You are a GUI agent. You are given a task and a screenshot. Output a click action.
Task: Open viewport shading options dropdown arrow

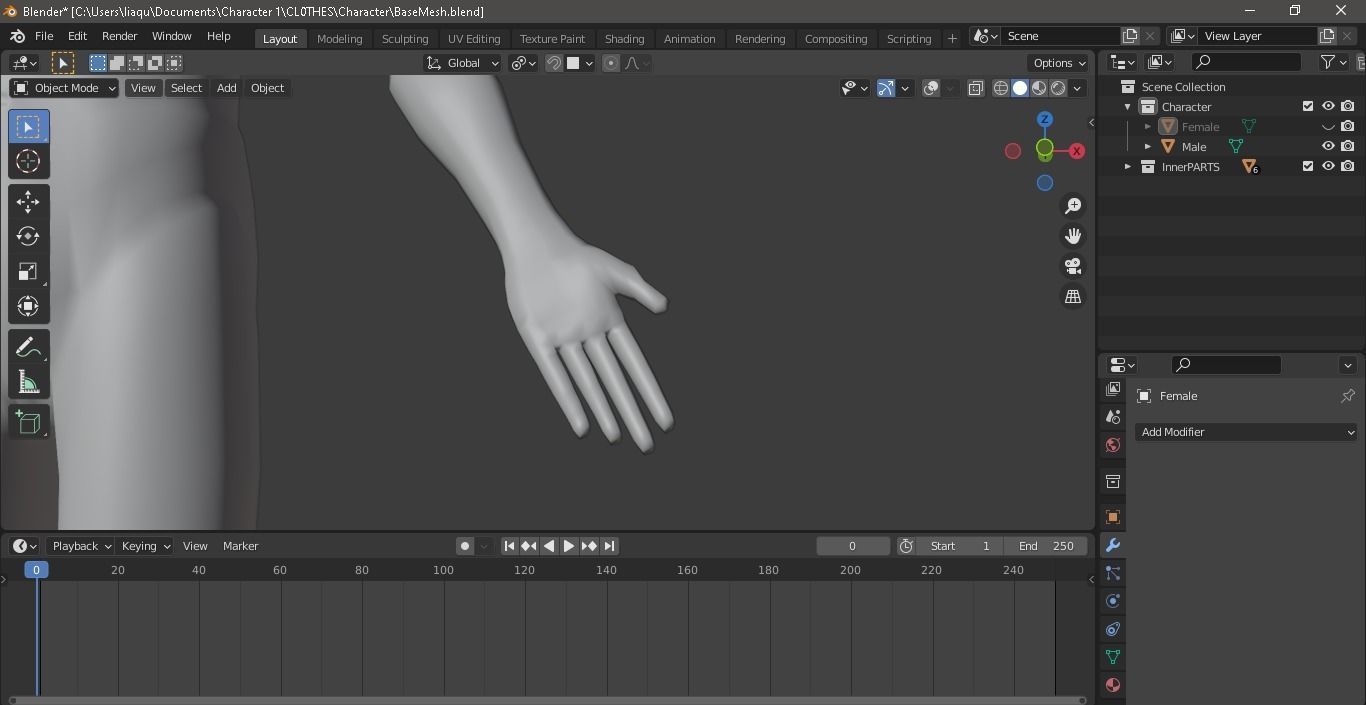pyautogui.click(x=1077, y=88)
